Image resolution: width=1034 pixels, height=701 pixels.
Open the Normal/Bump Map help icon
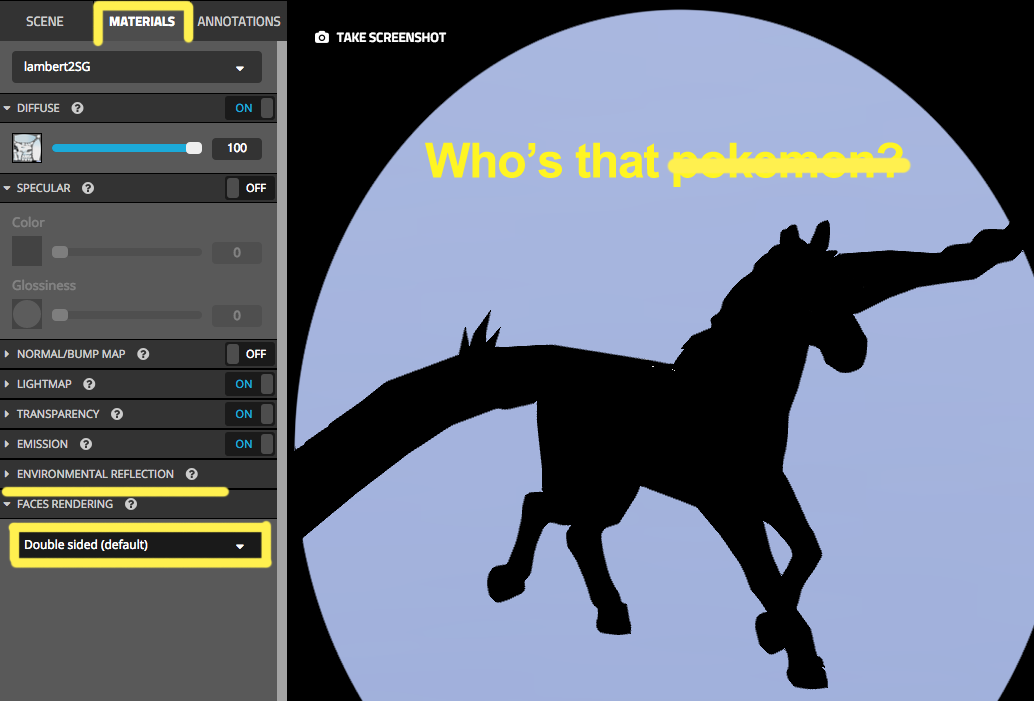pyautogui.click(x=143, y=354)
